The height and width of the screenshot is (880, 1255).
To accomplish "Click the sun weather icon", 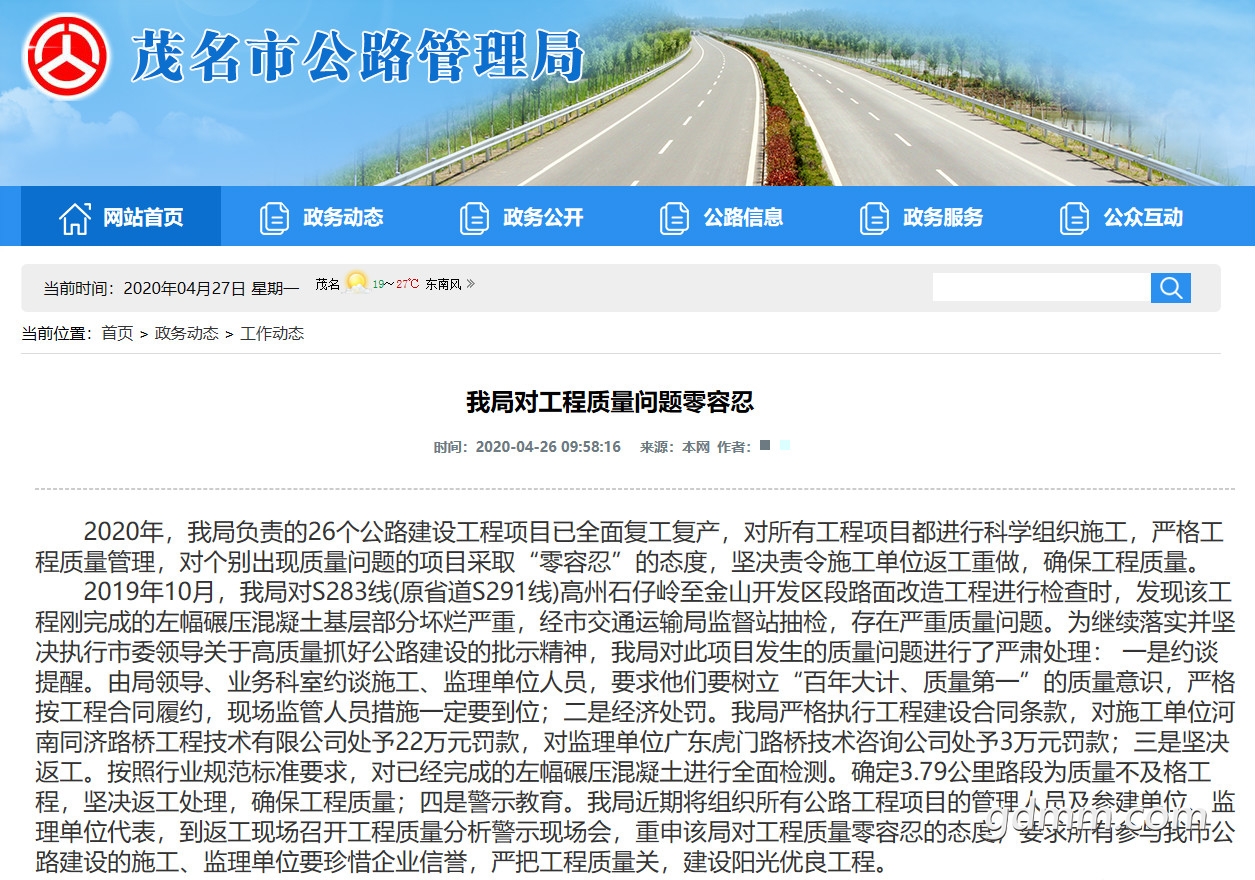I will click(x=356, y=283).
